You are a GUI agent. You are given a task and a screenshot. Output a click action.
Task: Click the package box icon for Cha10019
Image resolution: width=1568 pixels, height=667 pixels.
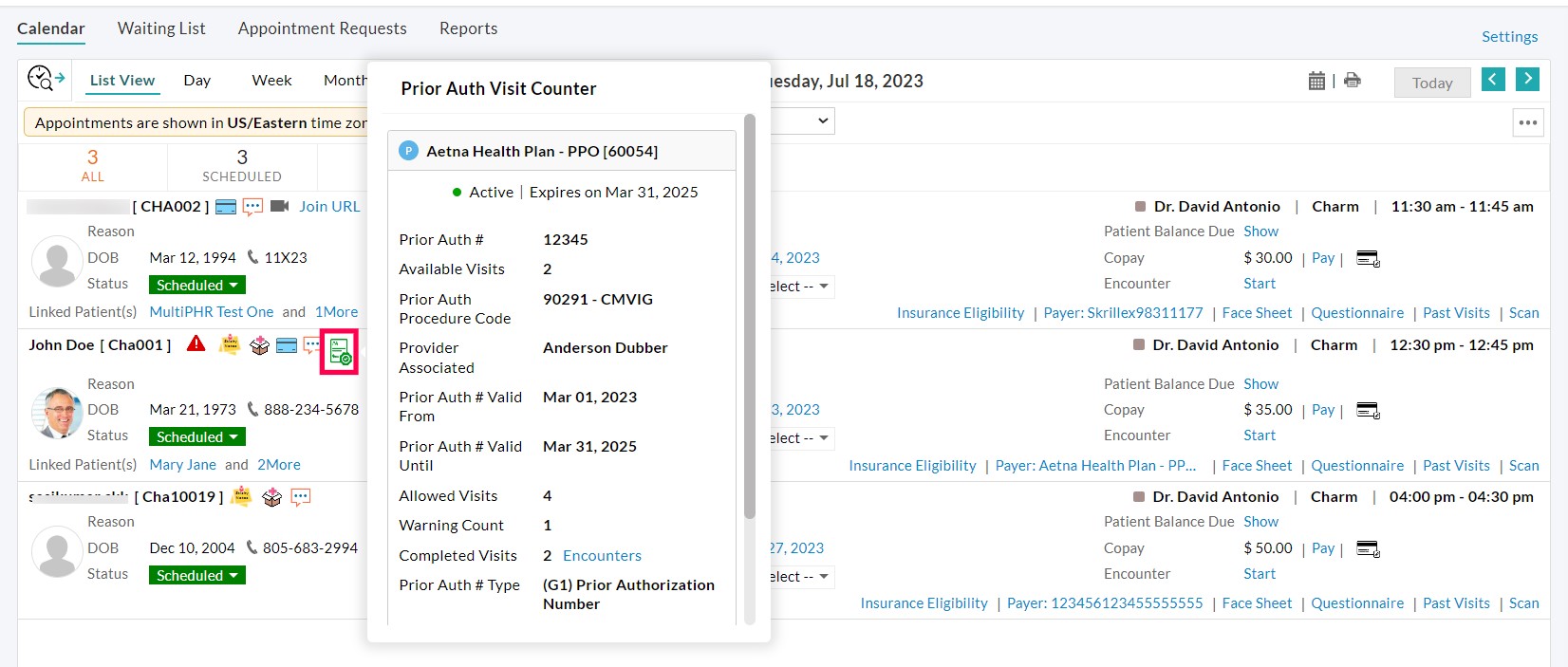(272, 497)
